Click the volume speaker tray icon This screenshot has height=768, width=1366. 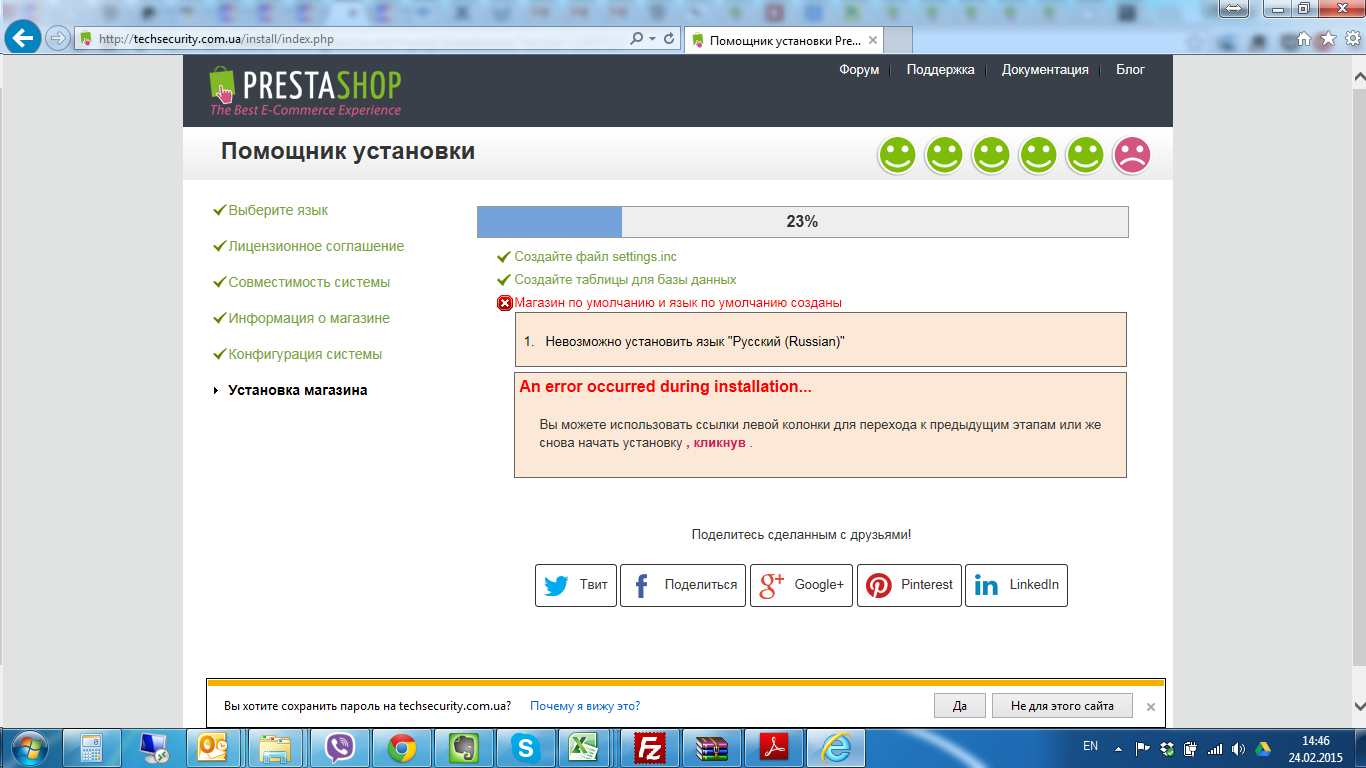[x=1239, y=748]
